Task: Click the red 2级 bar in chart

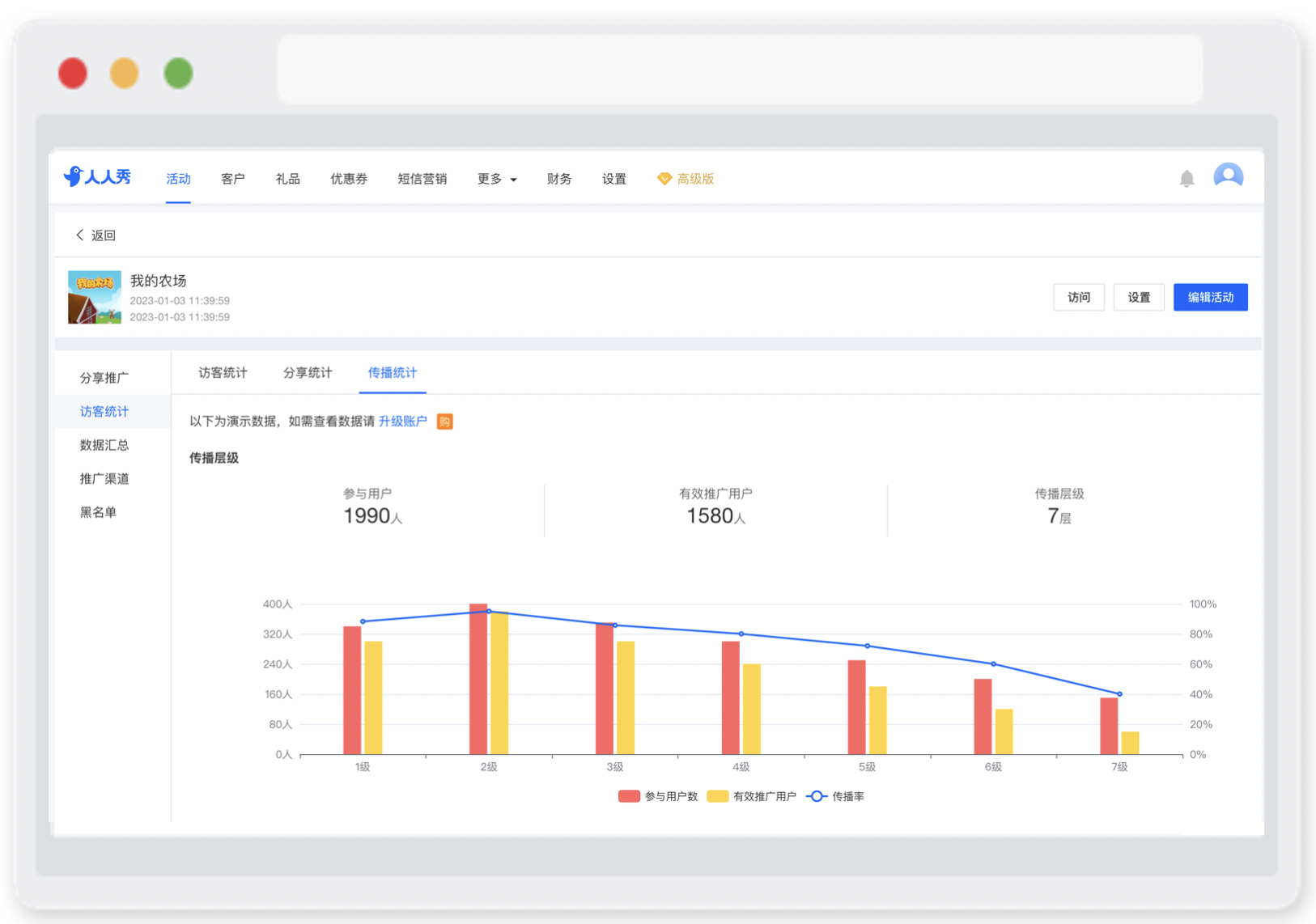Action: [478, 679]
